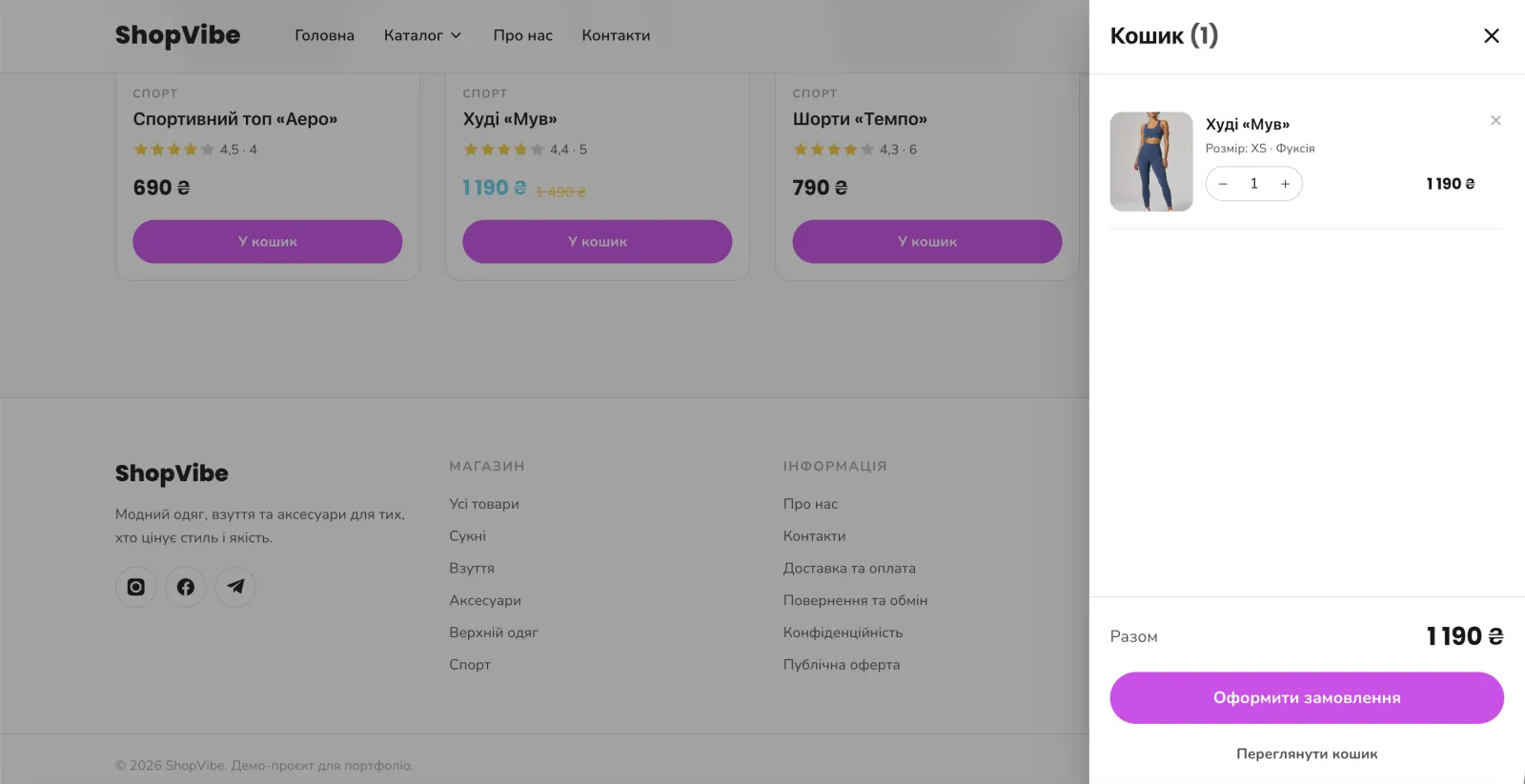Add Худі «Мув» to cart from its product card
This screenshot has height=784, width=1525.
pos(598,242)
